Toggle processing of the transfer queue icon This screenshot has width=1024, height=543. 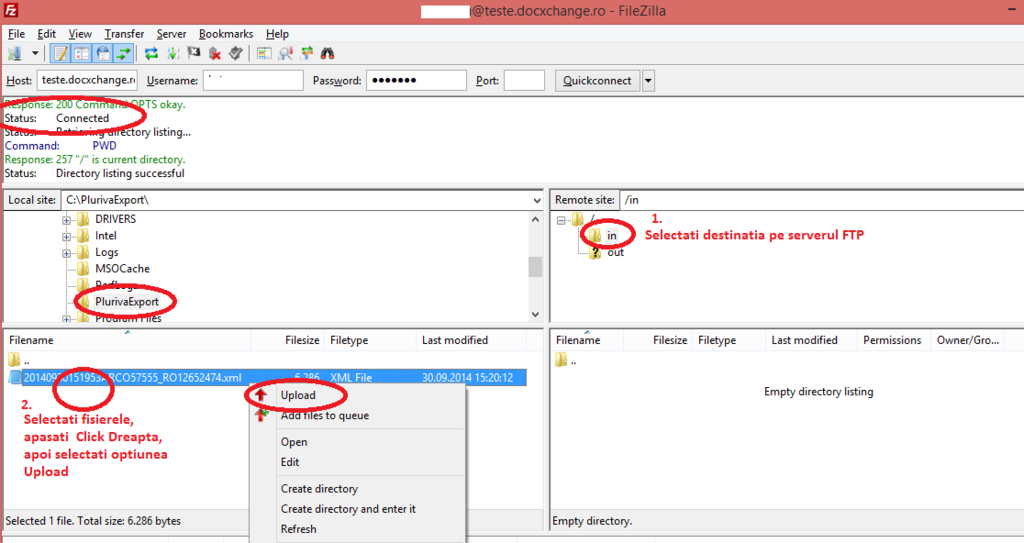pos(174,53)
